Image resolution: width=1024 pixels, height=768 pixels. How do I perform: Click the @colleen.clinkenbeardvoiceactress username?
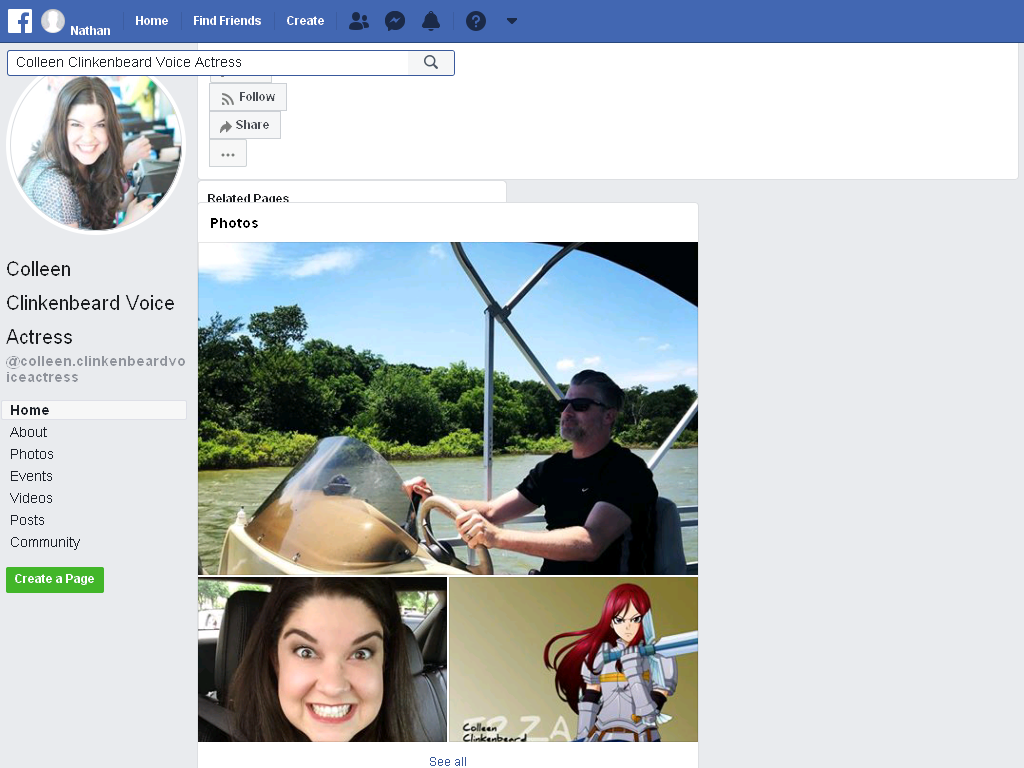pos(96,369)
